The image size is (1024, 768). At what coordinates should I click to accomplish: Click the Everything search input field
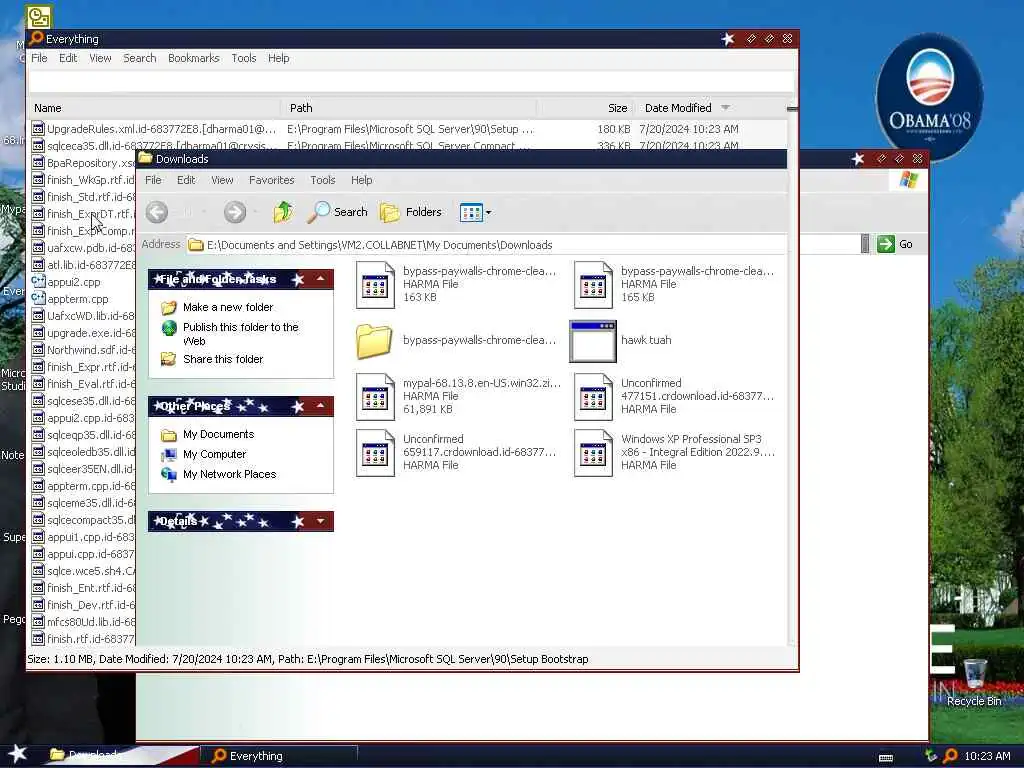point(411,82)
